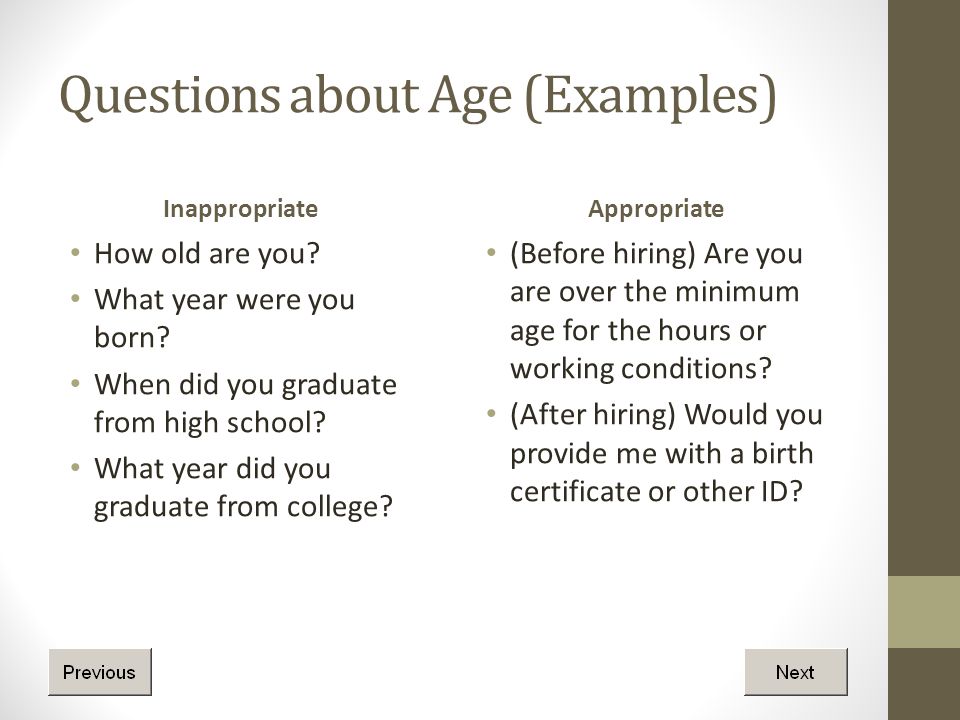Click the bullet beside 'When did you graduate'
Screen dimensions: 960x720
click(x=75, y=383)
